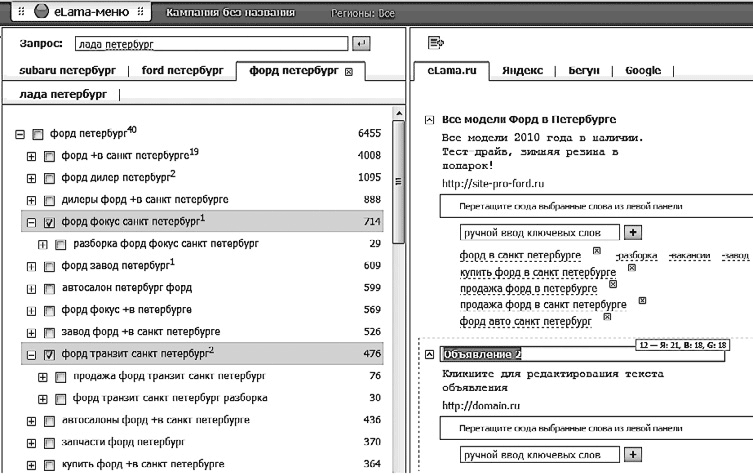Check завод форд +в санкт петербурге checkbox
The image size is (753, 476).
click(x=49, y=333)
